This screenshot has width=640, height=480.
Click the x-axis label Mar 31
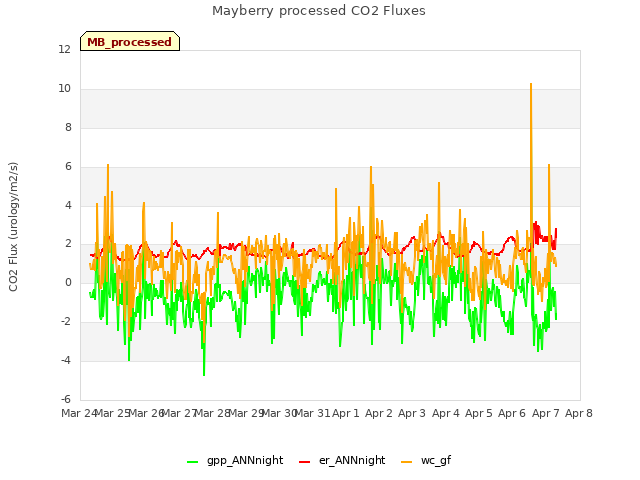(312, 413)
